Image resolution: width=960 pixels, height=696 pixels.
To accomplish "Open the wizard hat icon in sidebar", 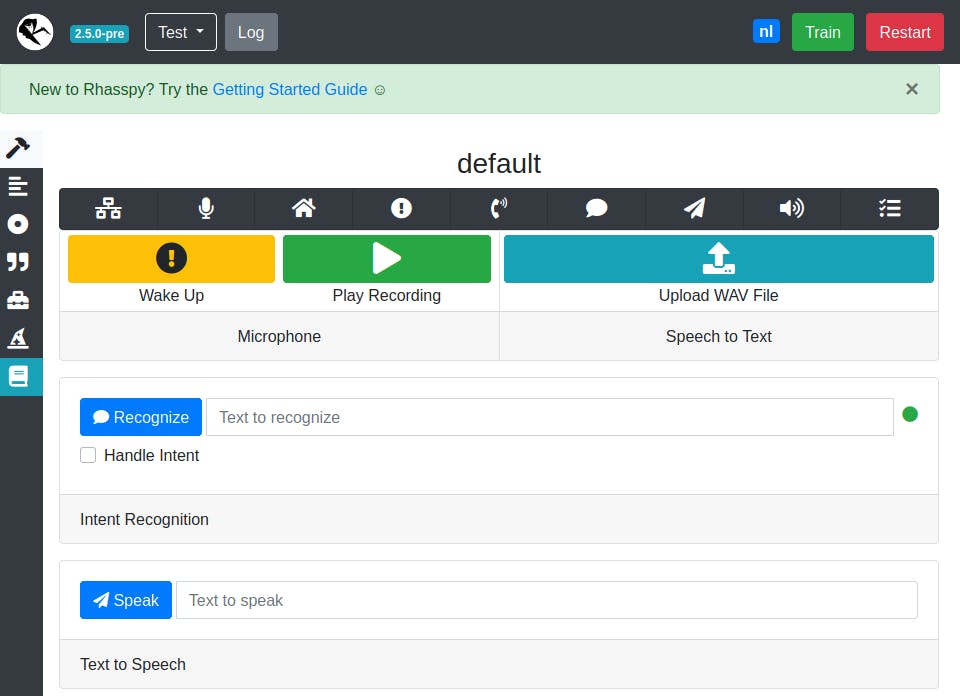I will tap(18, 338).
